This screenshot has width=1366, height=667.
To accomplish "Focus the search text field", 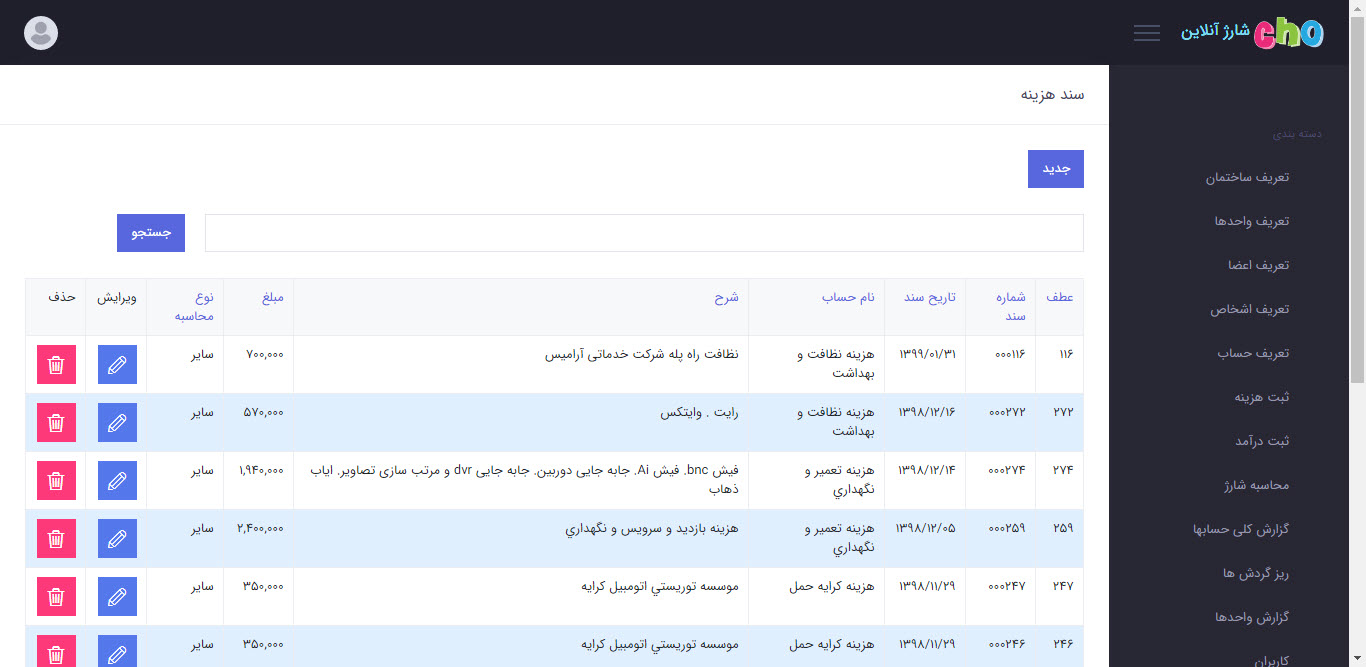I will pos(644,233).
